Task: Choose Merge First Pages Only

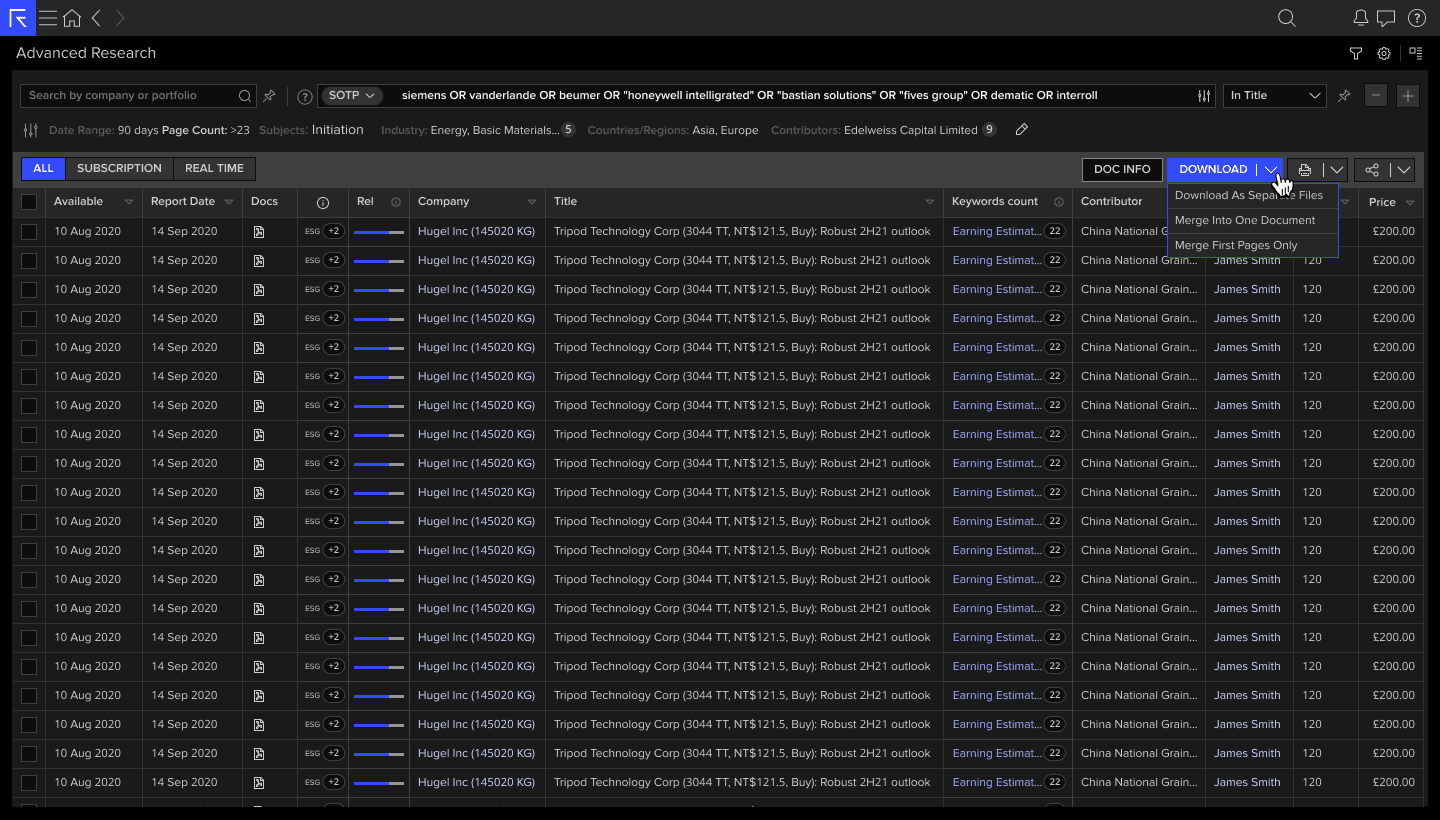Action: point(1252,245)
